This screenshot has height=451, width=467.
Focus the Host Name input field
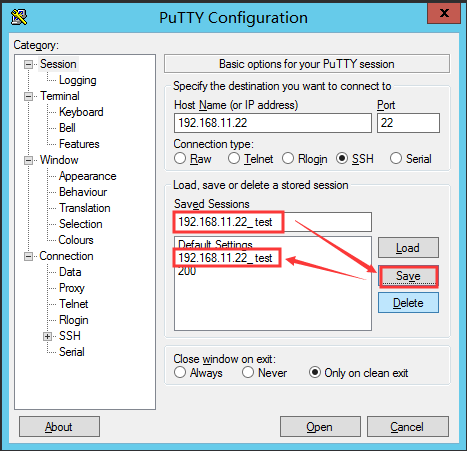[x=273, y=123]
